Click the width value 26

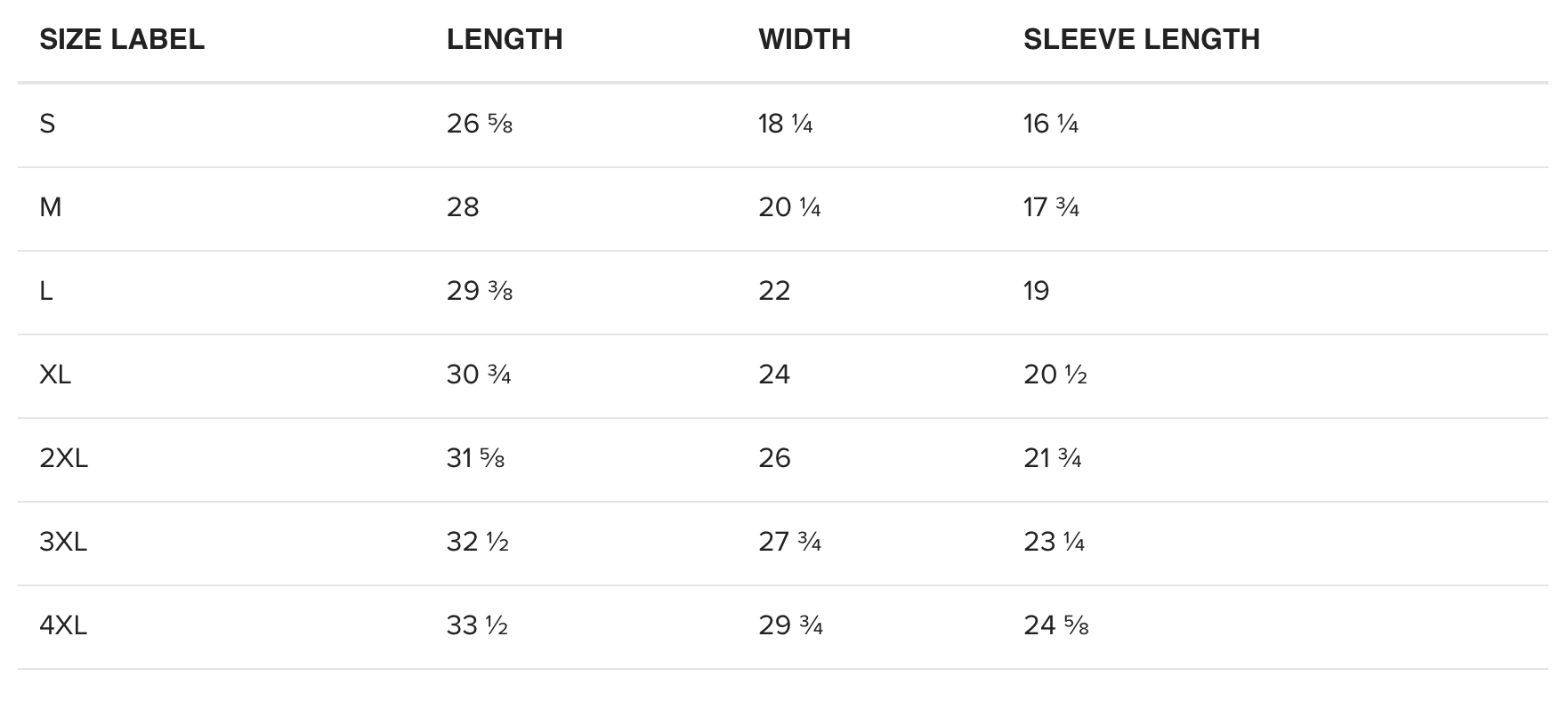pos(774,458)
